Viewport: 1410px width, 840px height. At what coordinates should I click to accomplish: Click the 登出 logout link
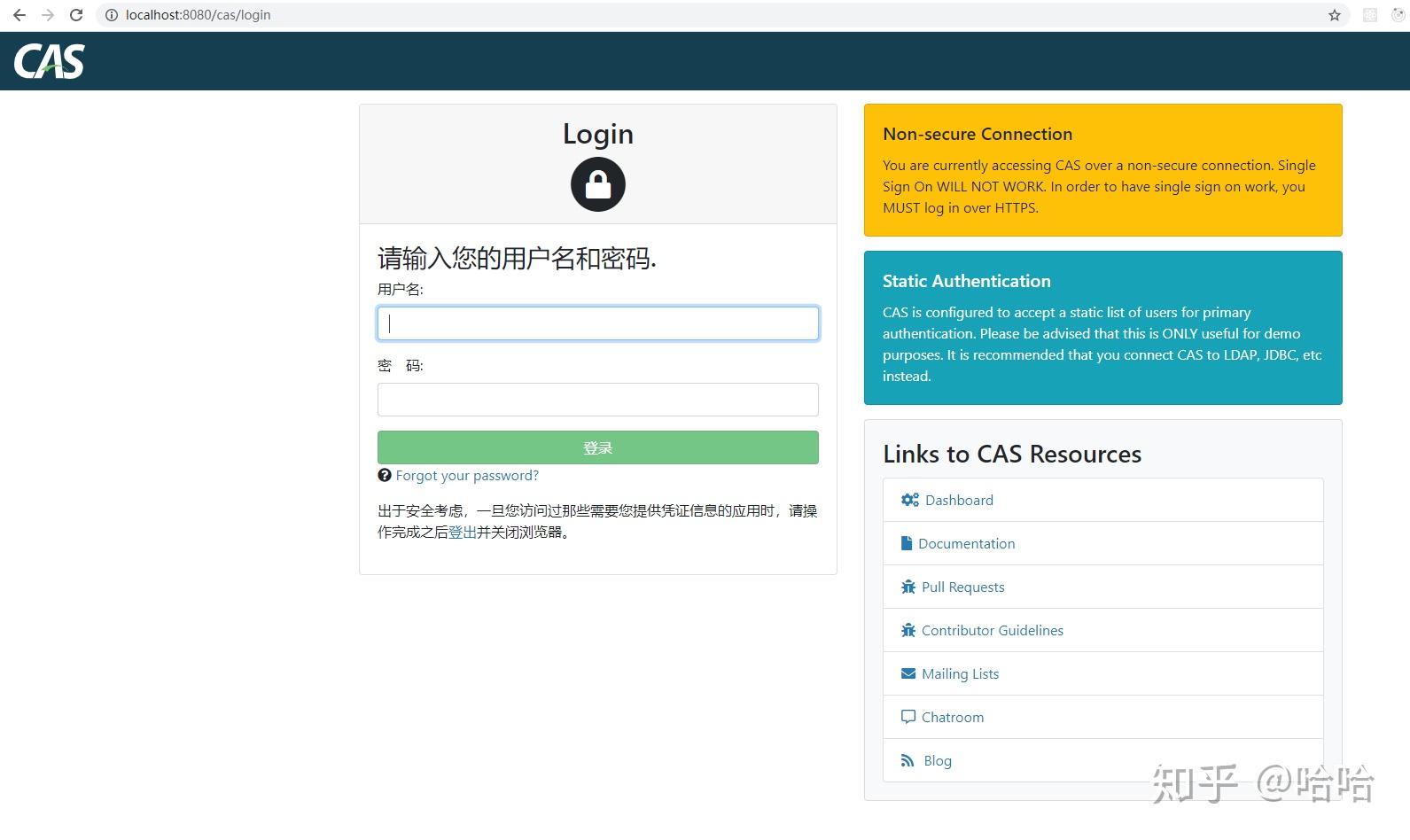[x=463, y=532]
